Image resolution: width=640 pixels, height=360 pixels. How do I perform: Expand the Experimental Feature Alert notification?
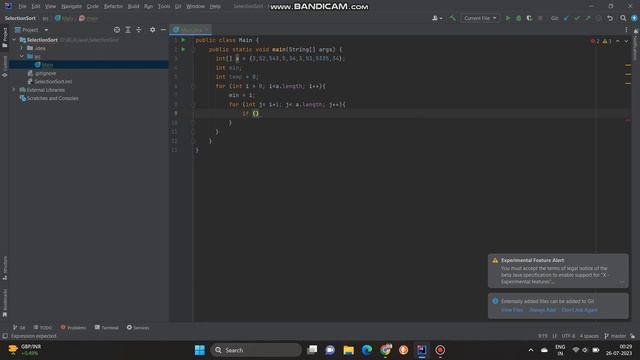coord(622,282)
